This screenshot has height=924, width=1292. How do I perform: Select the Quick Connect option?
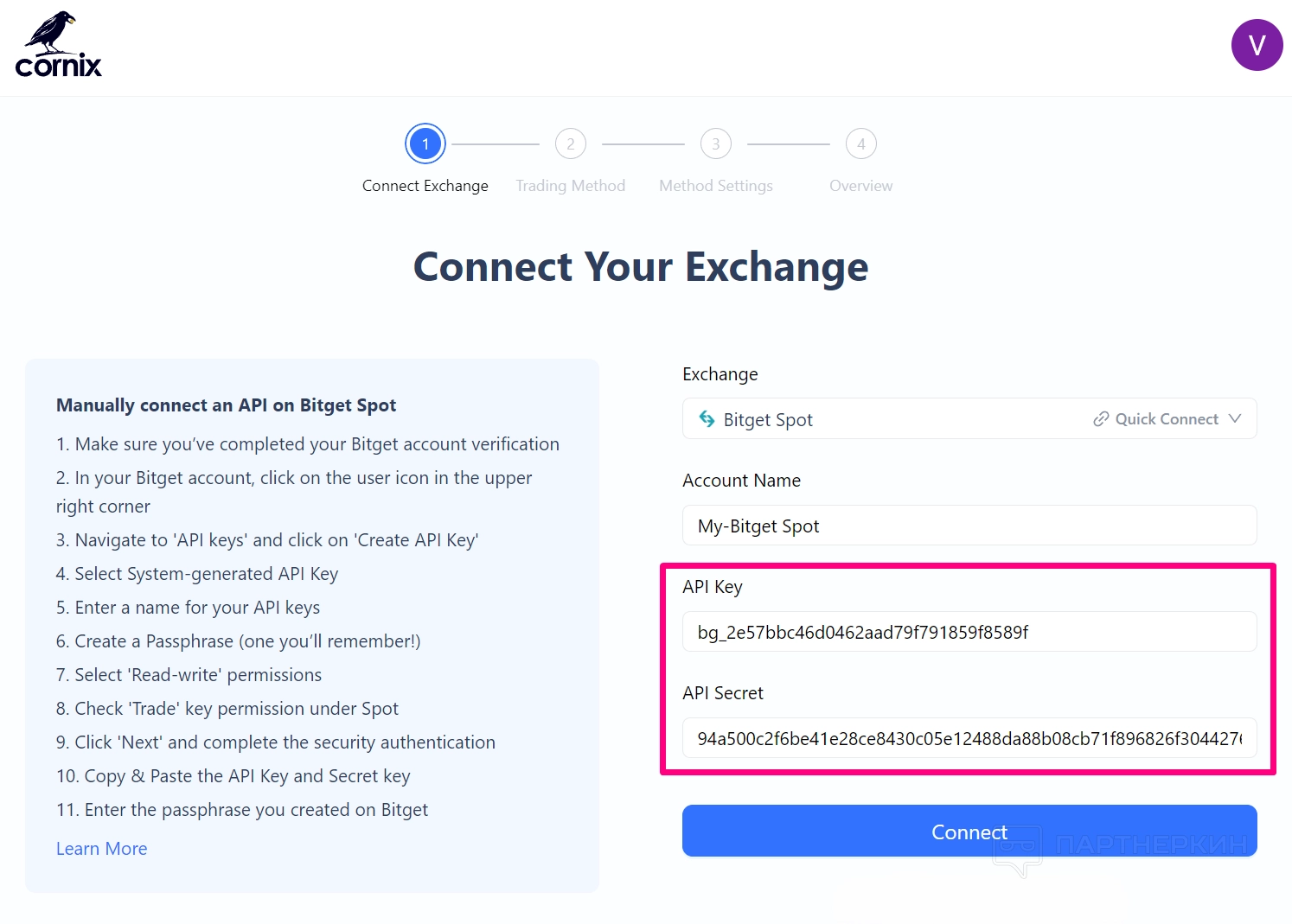coord(1166,419)
